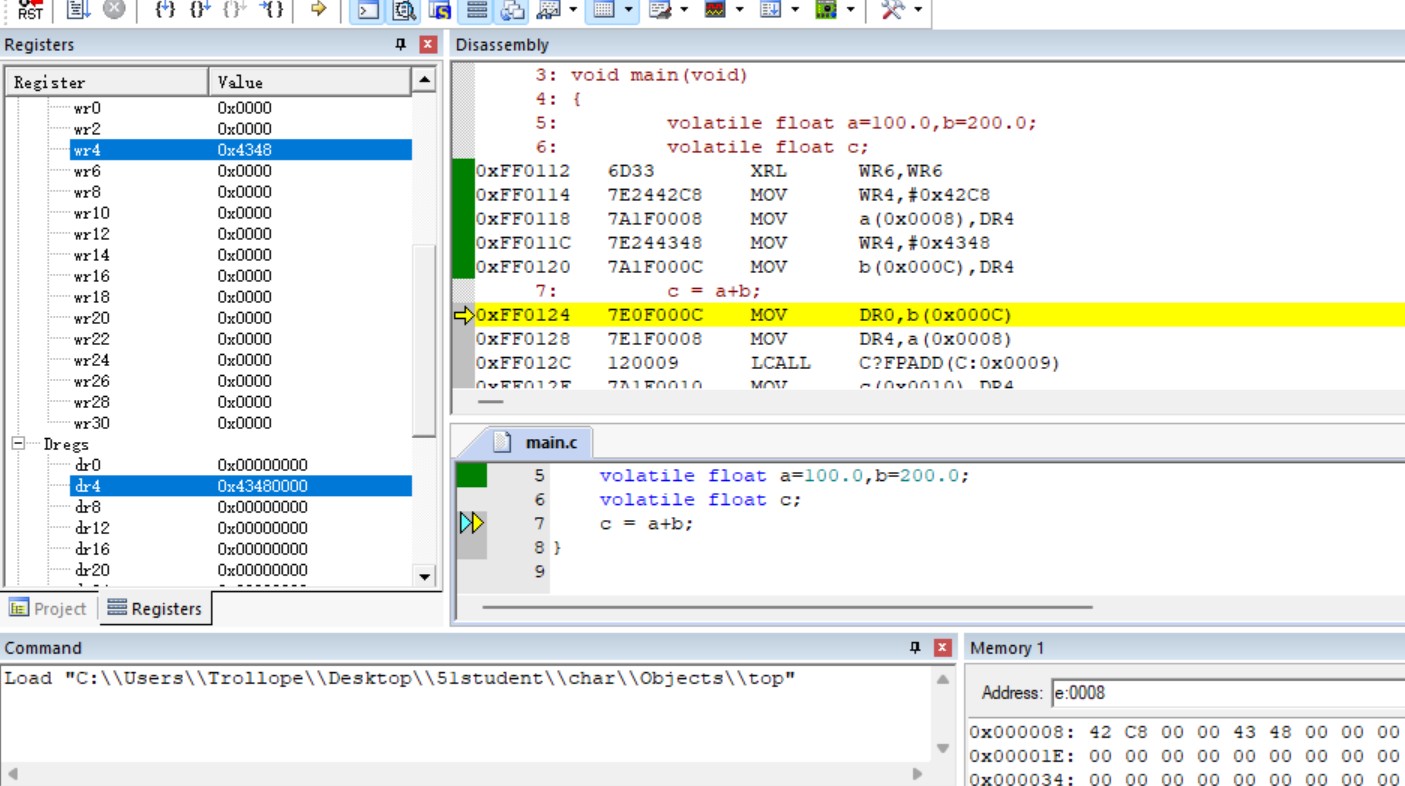The height and width of the screenshot is (786, 1405).
Task: Click the Step into icon
Action: click(x=165, y=10)
